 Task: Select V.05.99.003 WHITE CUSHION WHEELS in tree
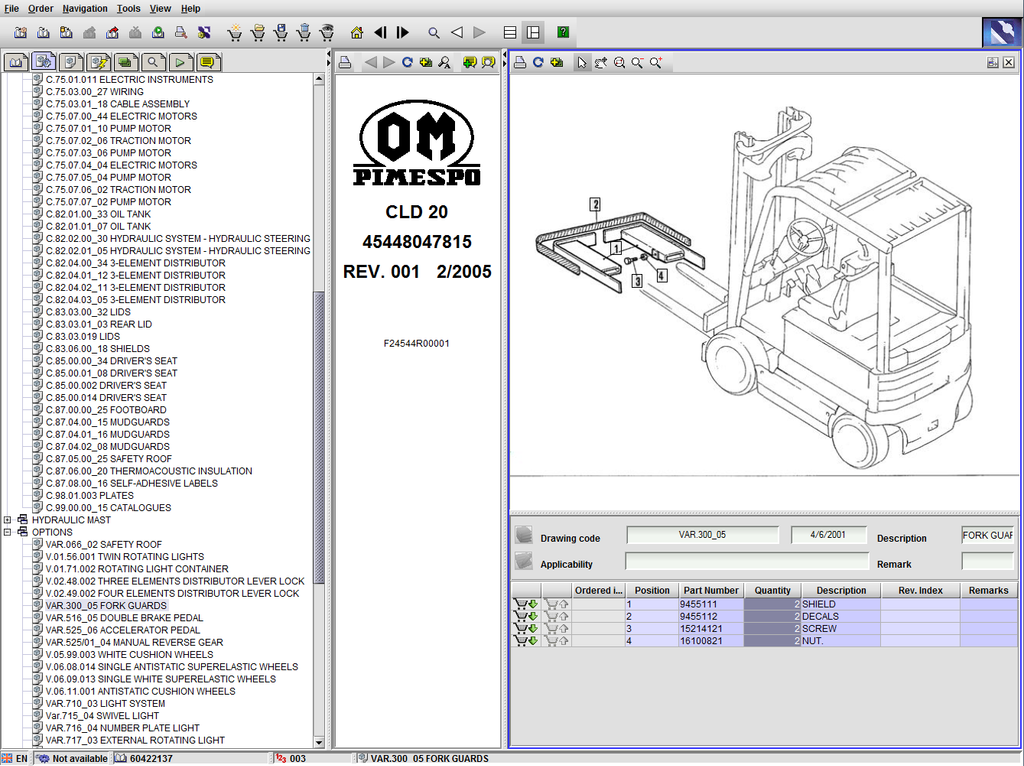[129, 654]
